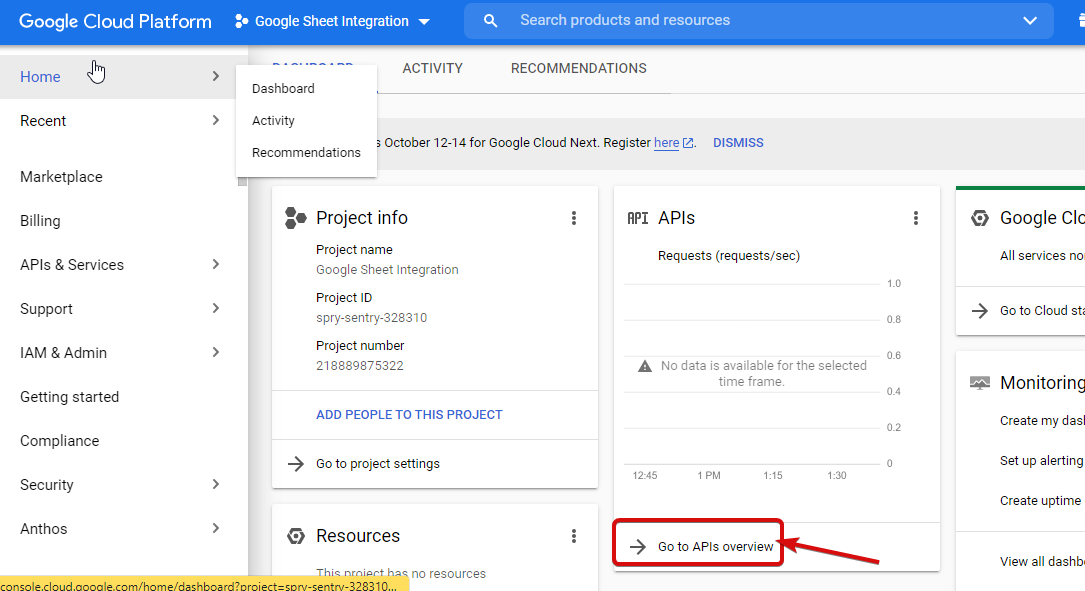Click project ID spry-sentry-328310
Image resolution: width=1085 pixels, height=591 pixels.
click(372, 318)
